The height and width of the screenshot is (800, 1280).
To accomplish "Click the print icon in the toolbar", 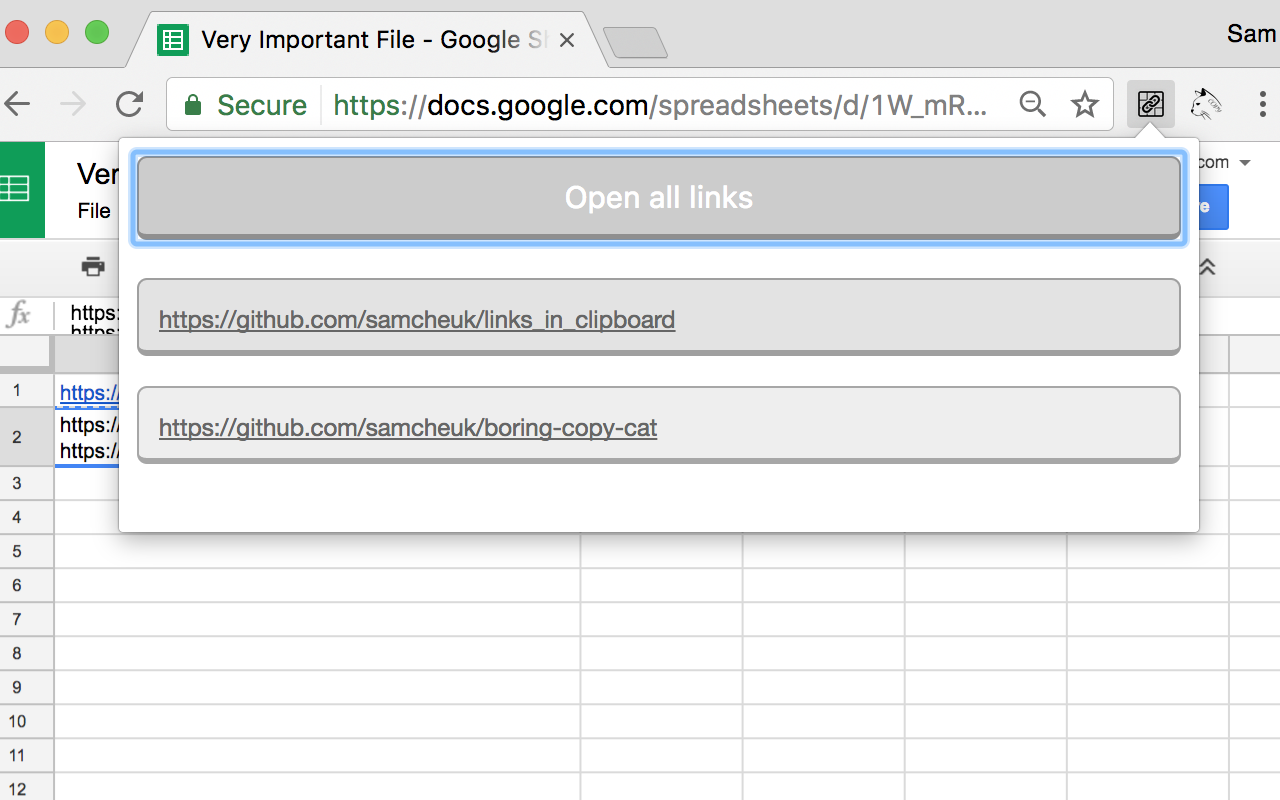I will (93, 266).
